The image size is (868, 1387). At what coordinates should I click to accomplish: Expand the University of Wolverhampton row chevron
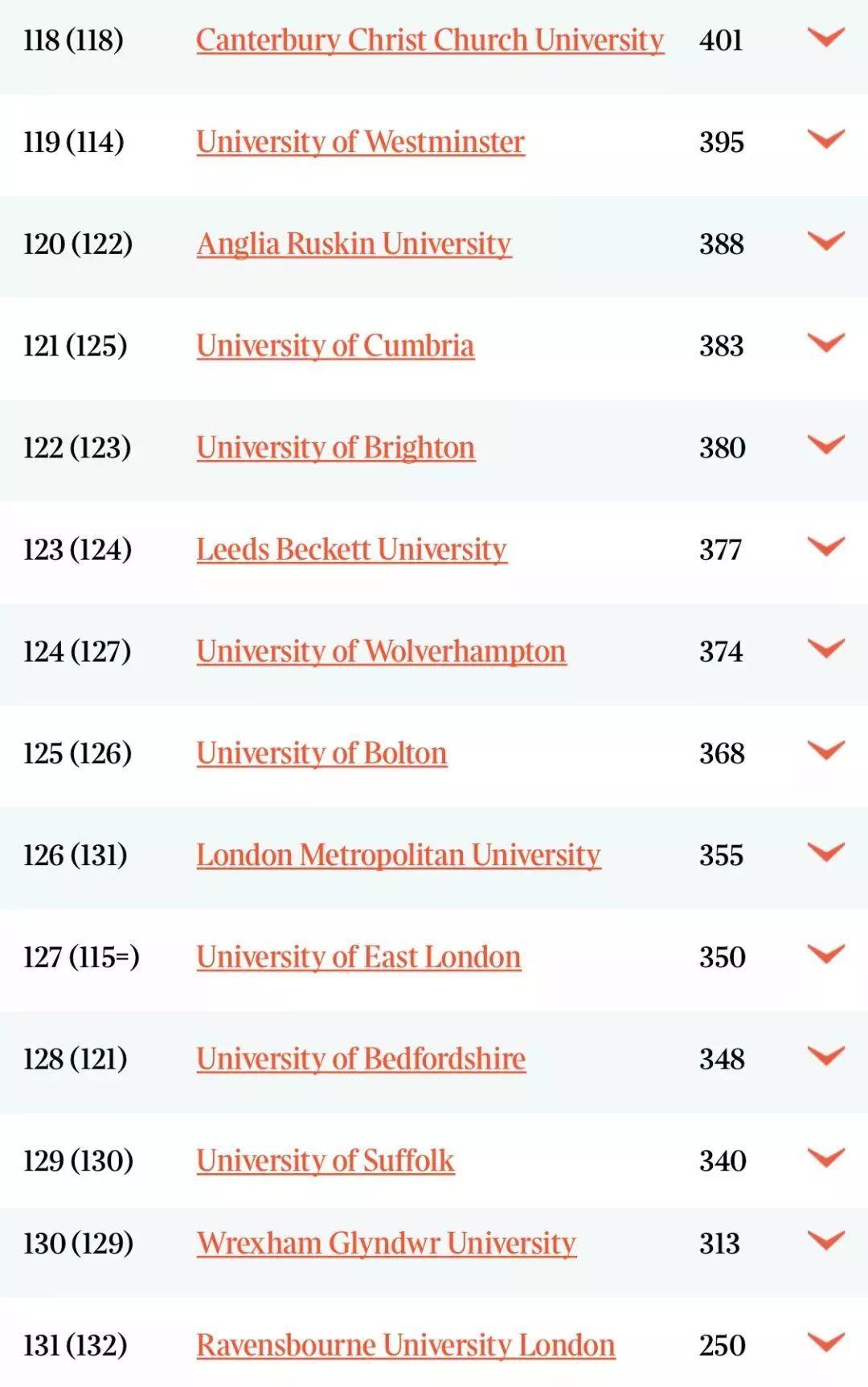point(825,648)
